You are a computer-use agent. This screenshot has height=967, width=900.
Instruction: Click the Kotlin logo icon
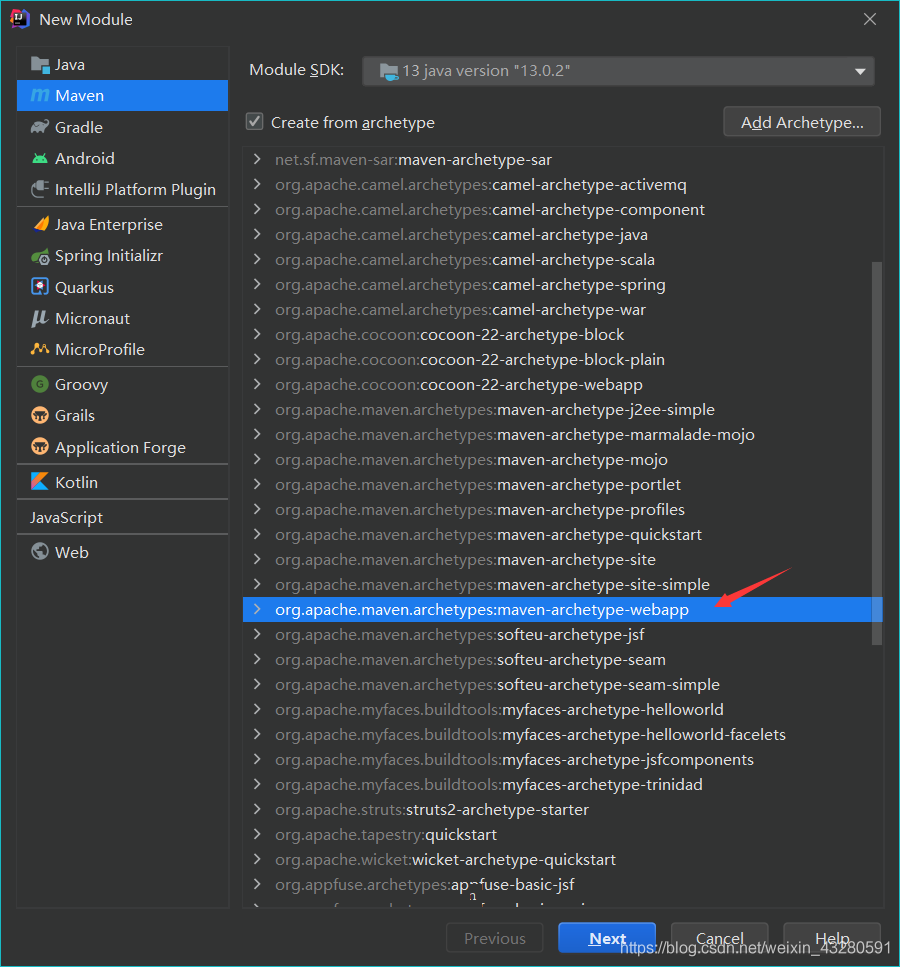40,482
